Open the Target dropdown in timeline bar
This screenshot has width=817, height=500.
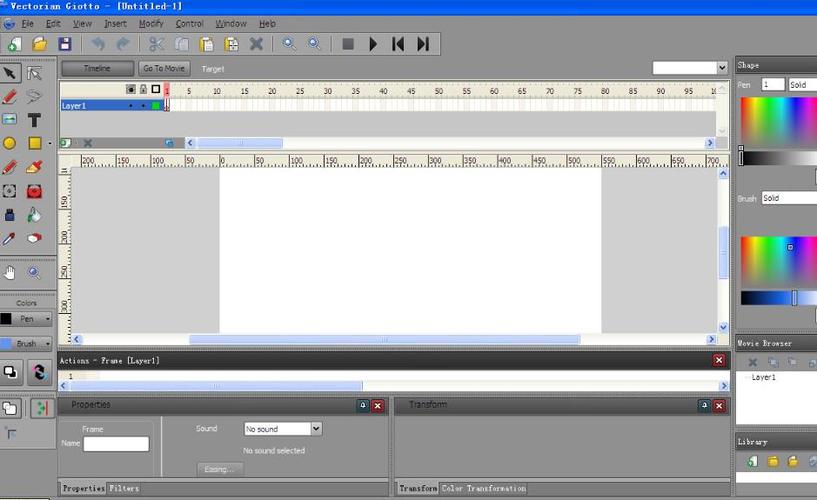(x=690, y=68)
